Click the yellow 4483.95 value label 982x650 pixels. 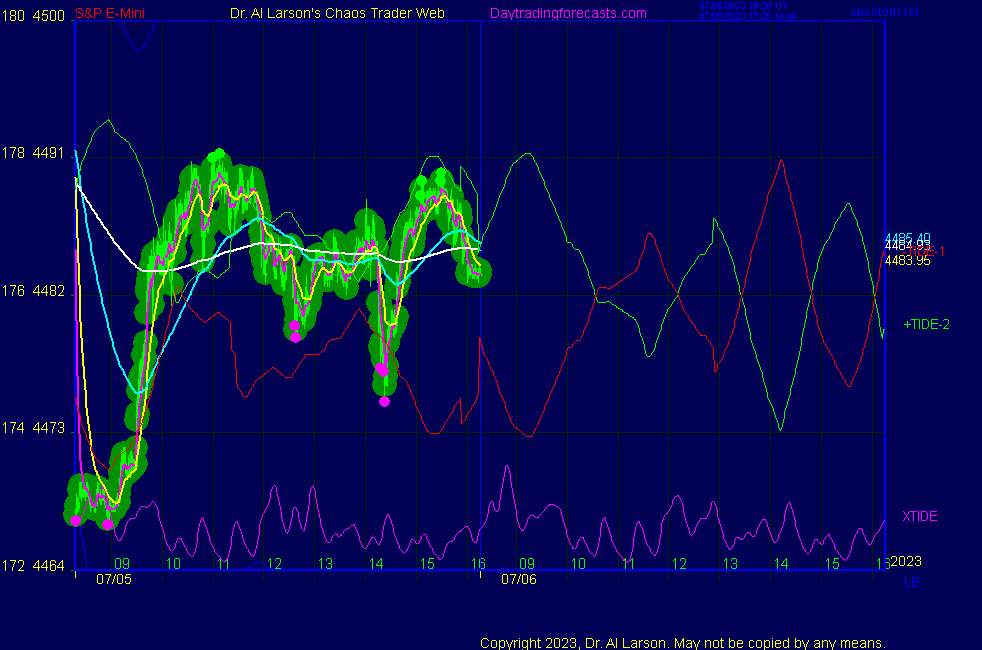pyautogui.click(x=907, y=261)
